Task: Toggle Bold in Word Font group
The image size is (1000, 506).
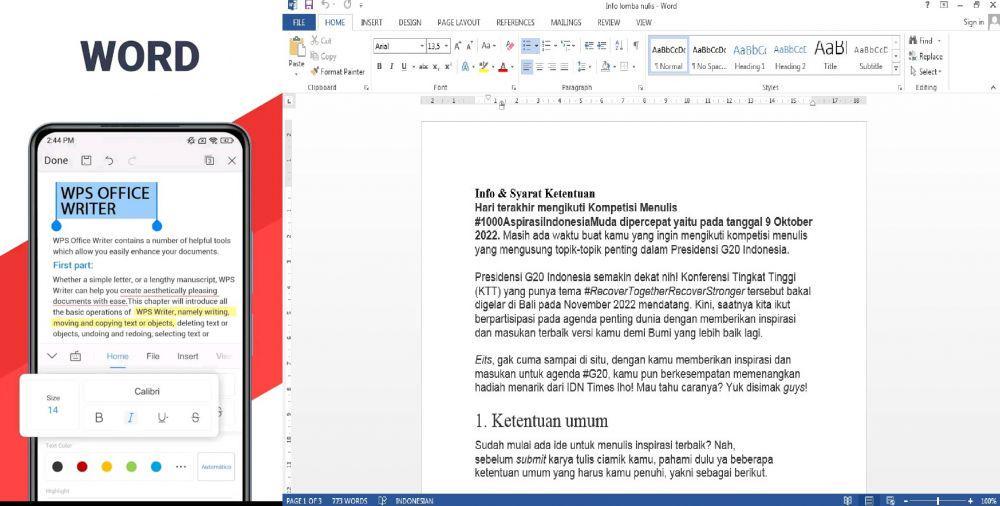Action: point(379,66)
